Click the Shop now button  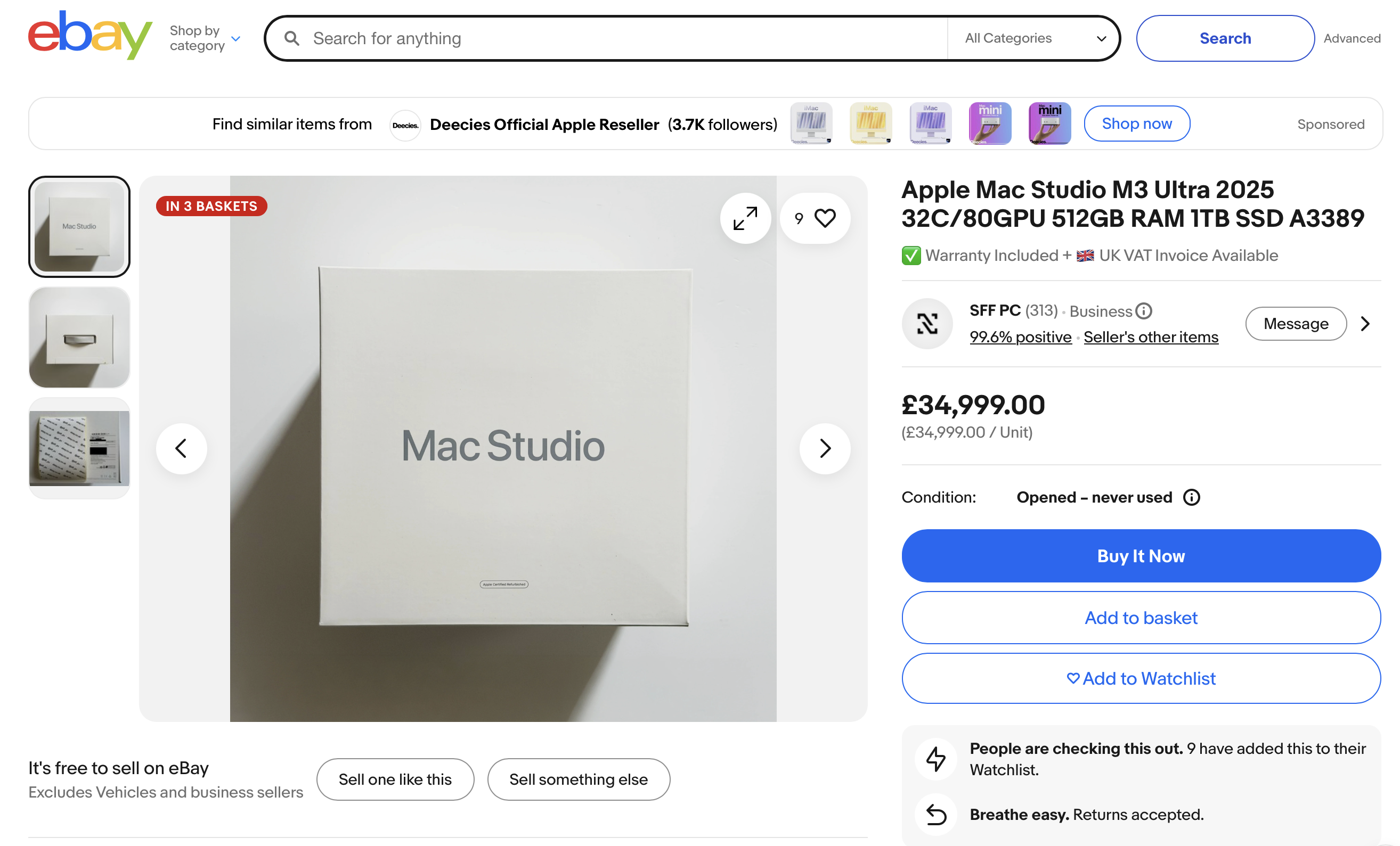click(x=1136, y=124)
